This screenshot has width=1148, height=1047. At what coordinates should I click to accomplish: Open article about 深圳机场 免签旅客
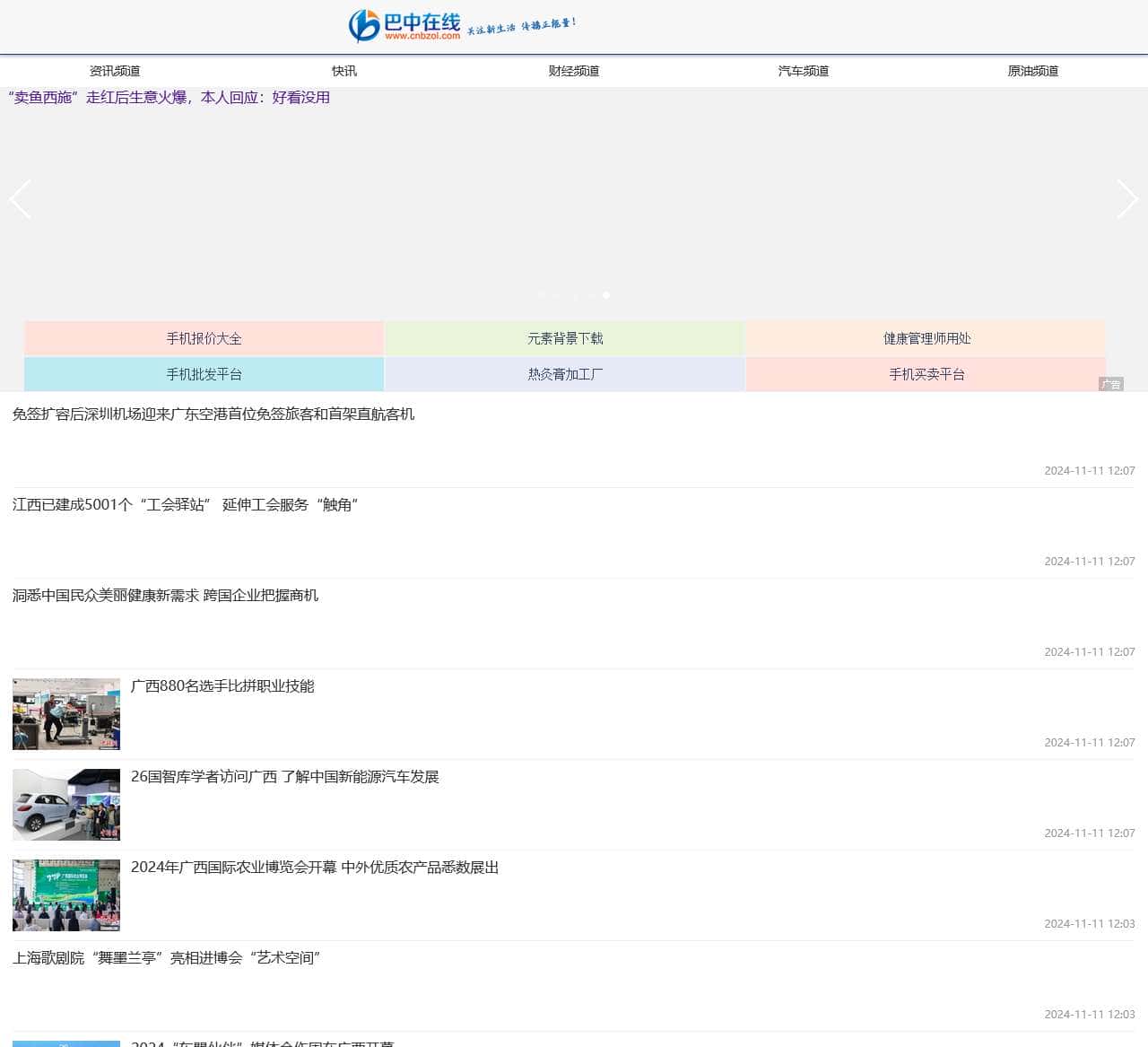click(x=213, y=414)
